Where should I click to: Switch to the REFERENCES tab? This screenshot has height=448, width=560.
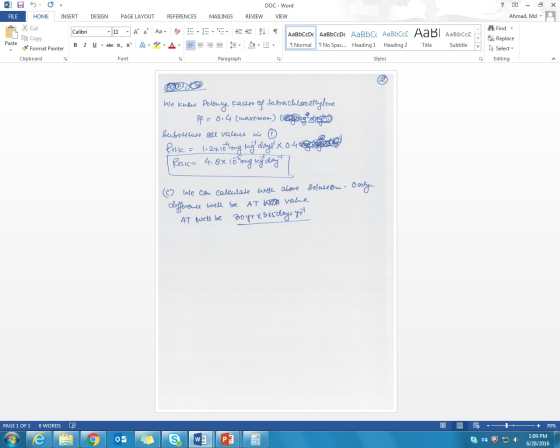coord(181,16)
